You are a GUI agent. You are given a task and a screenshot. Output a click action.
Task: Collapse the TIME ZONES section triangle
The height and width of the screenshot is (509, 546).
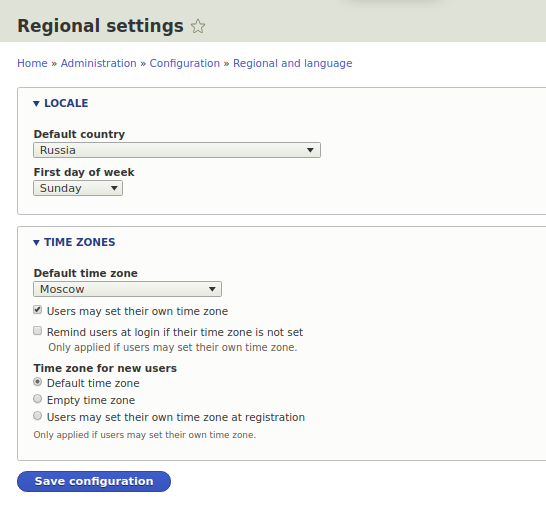(36, 242)
